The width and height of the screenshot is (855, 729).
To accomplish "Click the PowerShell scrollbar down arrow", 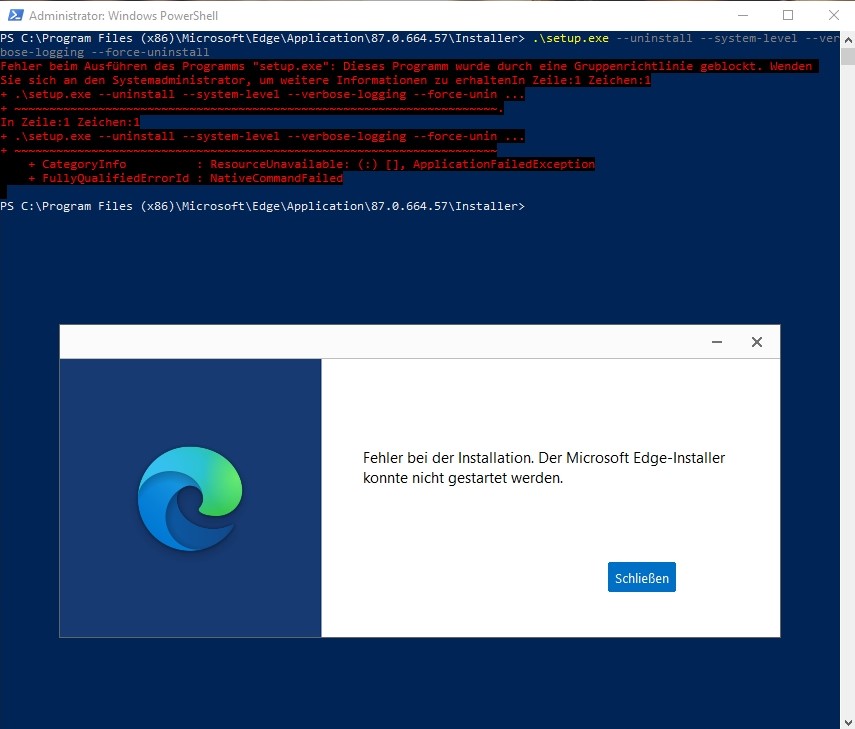I will coord(848,721).
